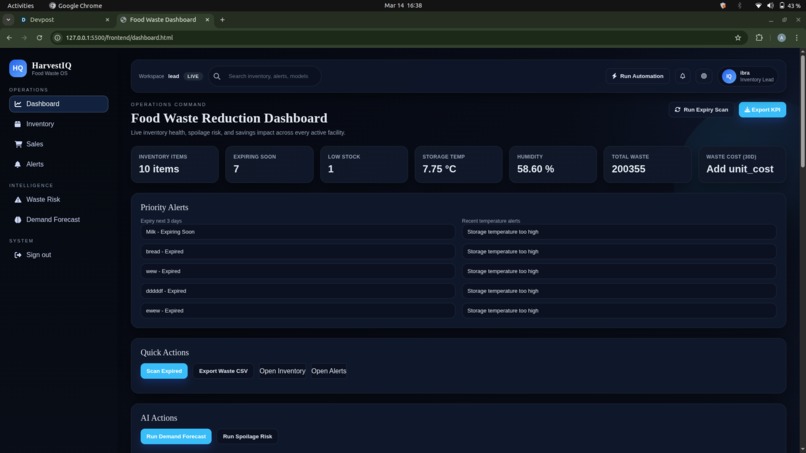Open a new browser tab
Image resolution: width=806 pixels, height=453 pixels.
[223, 20]
